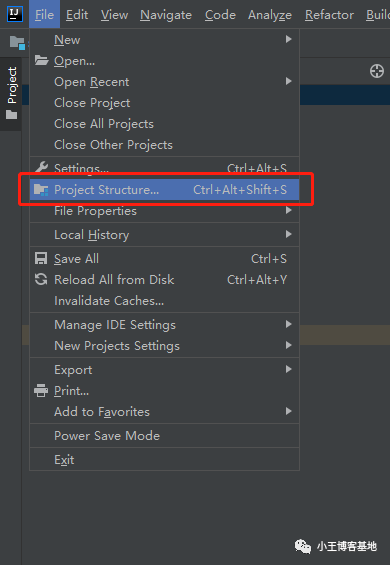Click the IntelliJ IDEA logo icon
The width and height of the screenshot is (390, 565).
click(15, 14)
